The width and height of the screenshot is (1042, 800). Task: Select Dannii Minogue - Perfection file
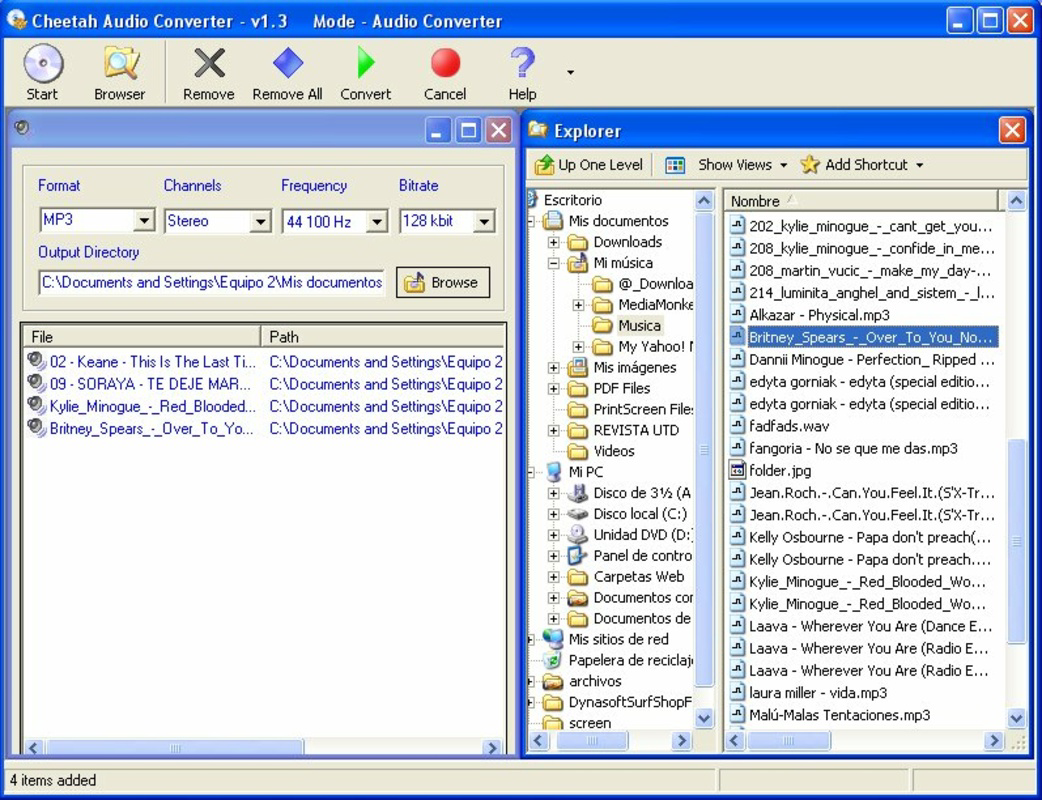(871, 359)
